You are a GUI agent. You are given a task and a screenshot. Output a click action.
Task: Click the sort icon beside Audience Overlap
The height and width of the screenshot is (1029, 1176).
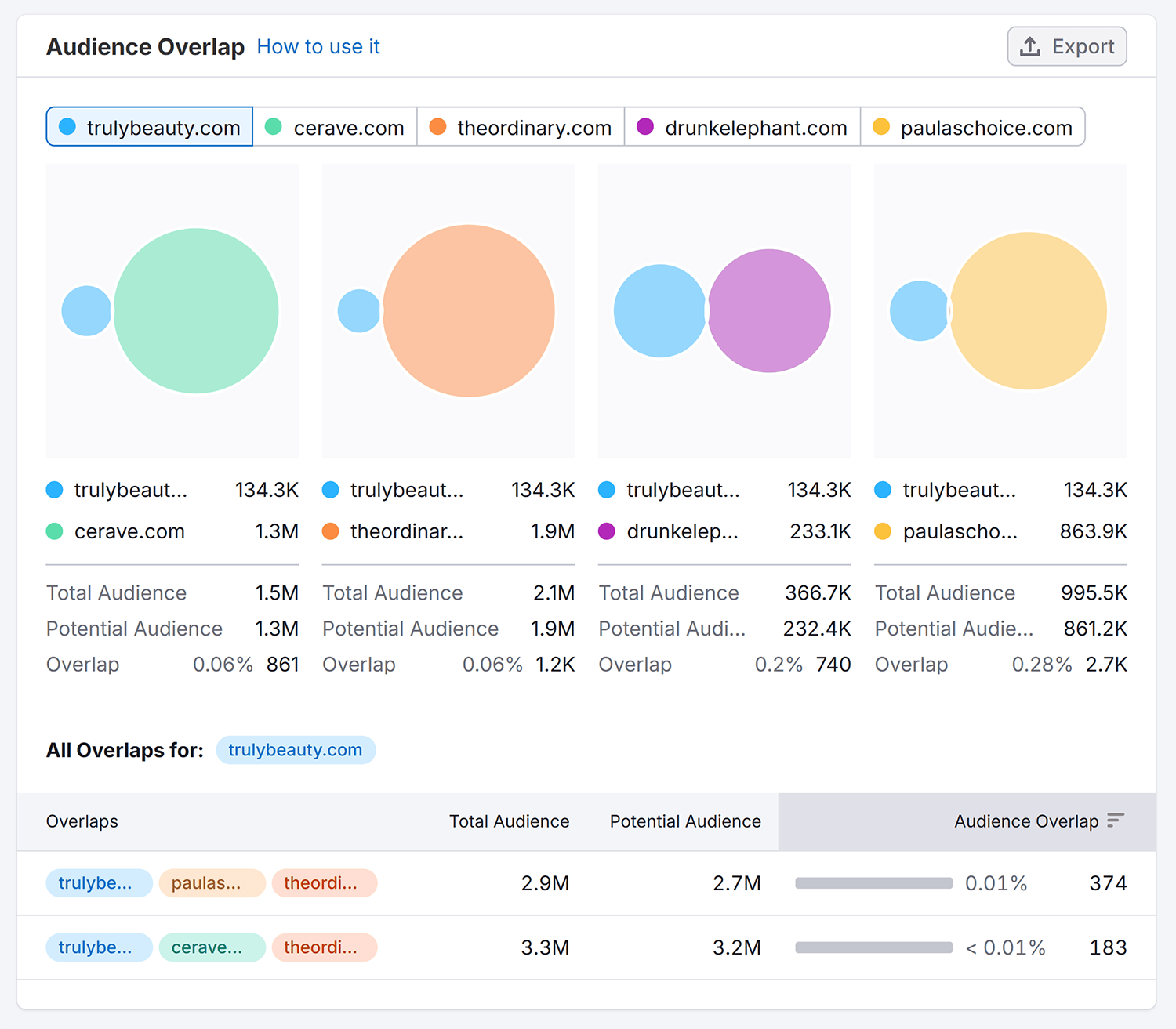[1116, 821]
